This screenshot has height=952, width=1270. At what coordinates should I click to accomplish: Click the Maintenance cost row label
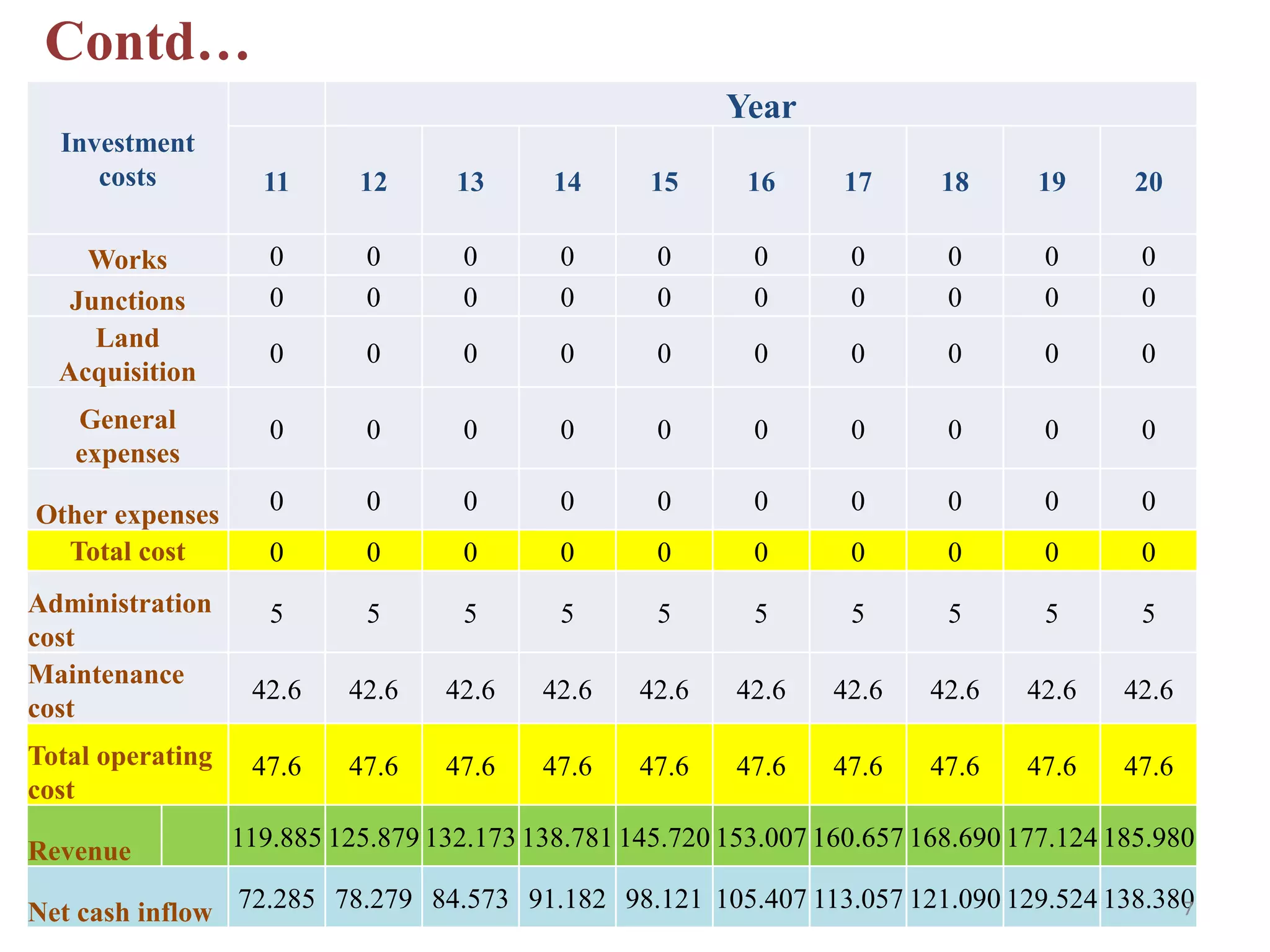coord(106,690)
